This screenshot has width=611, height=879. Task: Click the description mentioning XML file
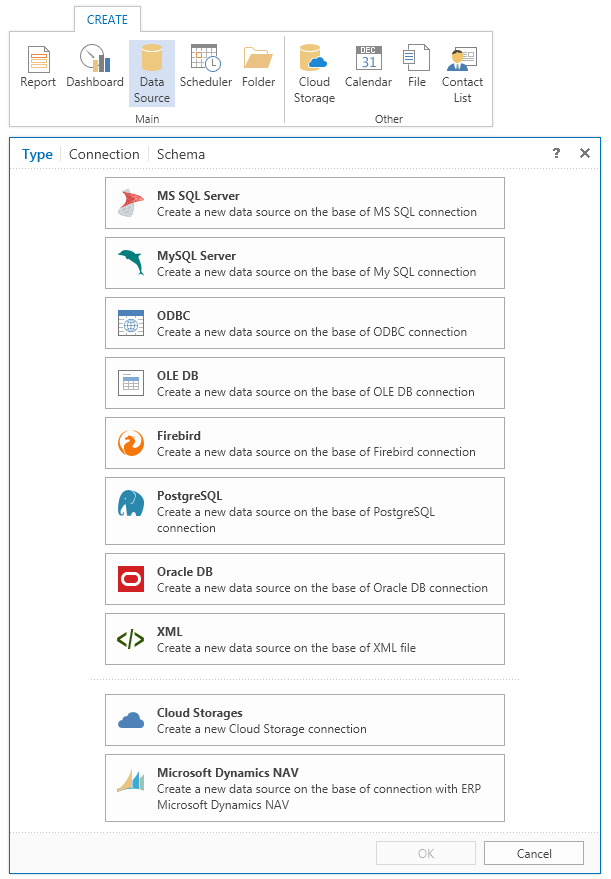(x=286, y=648)
